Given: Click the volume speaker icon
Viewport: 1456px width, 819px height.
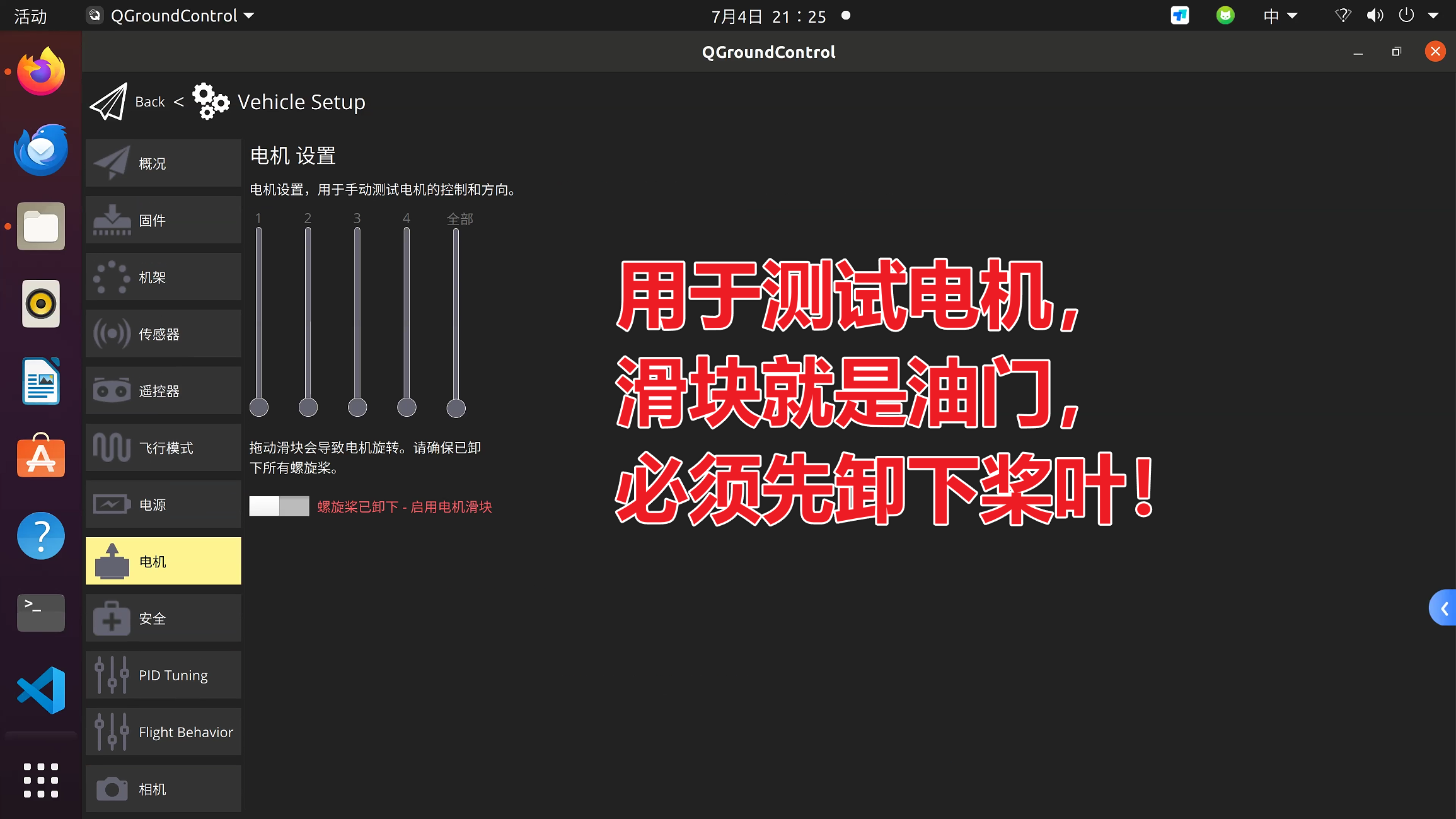Looking at the screenshot, I should (x=1375, y=16).
